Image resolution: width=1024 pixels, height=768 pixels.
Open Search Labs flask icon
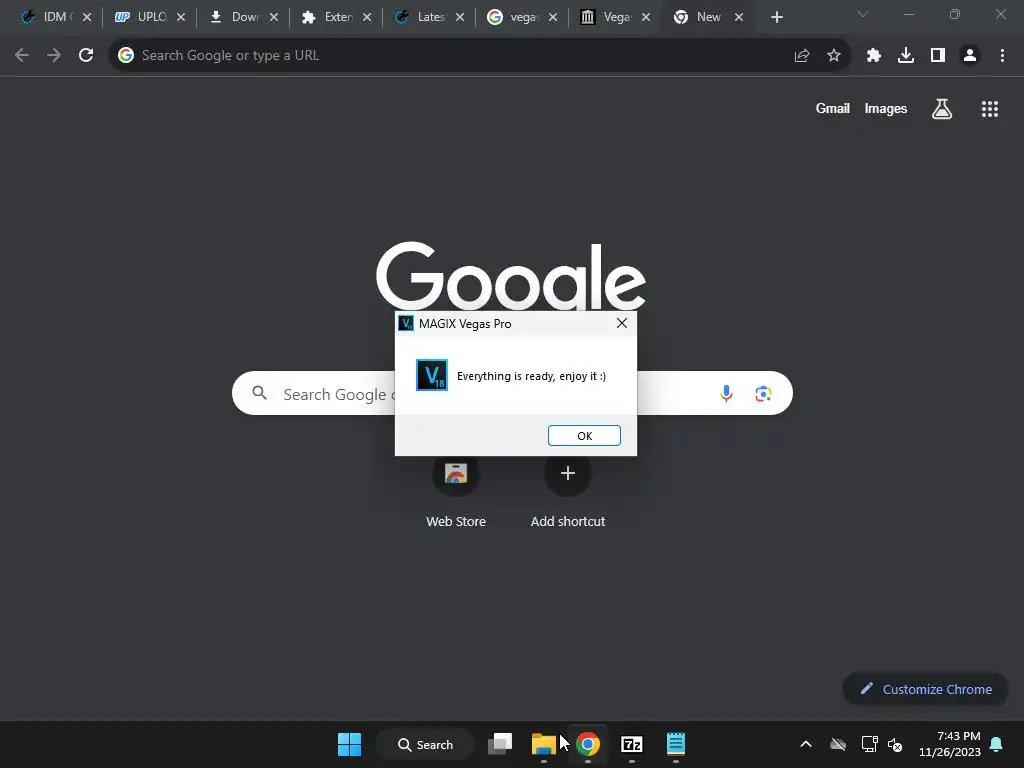pyautogui.click(x=942, y=109)
